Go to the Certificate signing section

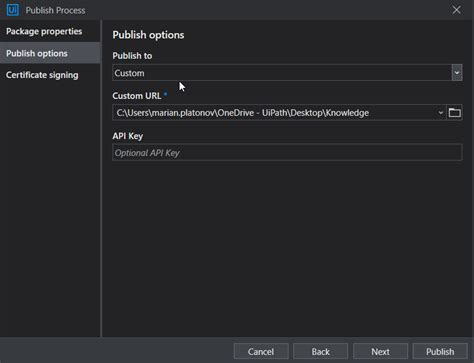(50, 75)
